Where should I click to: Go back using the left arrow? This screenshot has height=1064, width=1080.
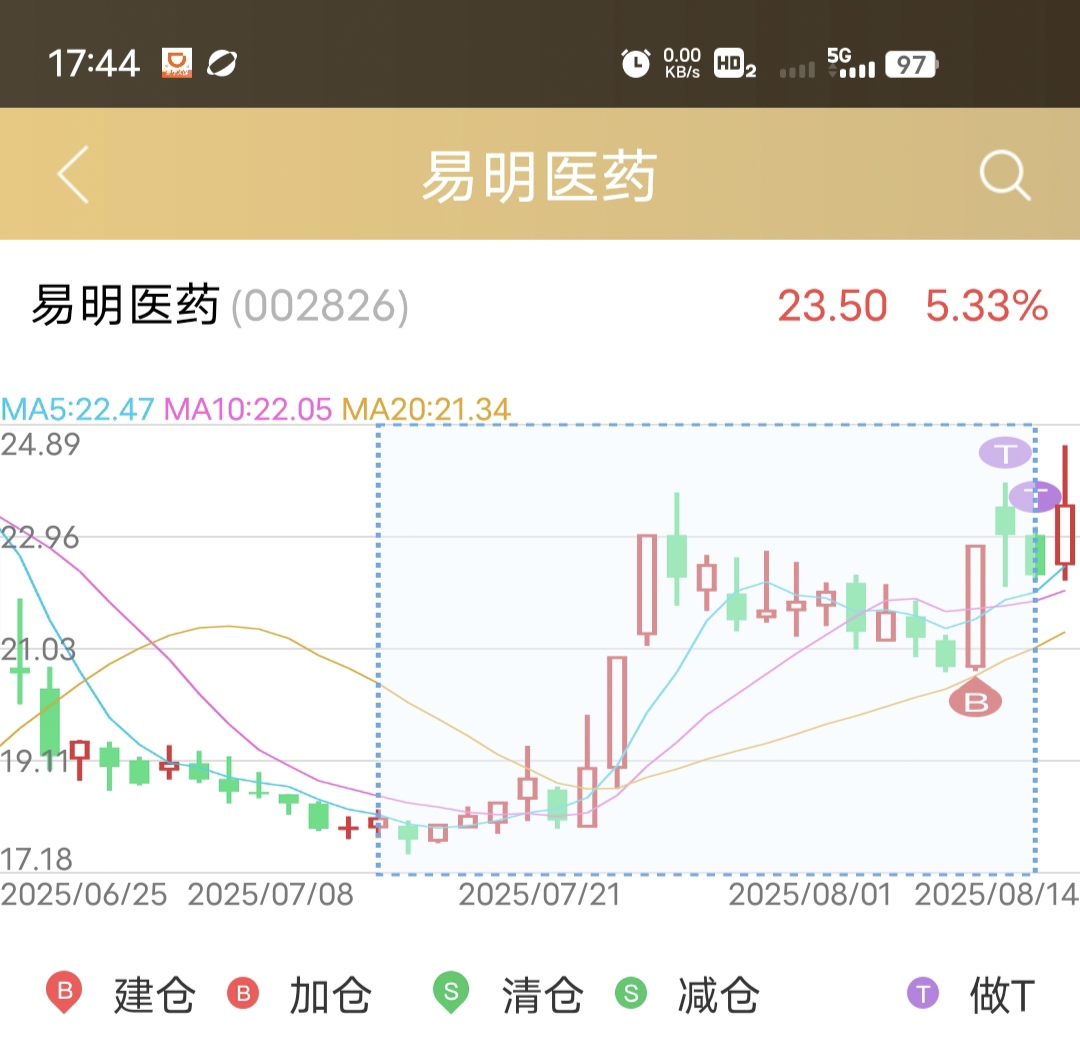[x=74, y=174]
